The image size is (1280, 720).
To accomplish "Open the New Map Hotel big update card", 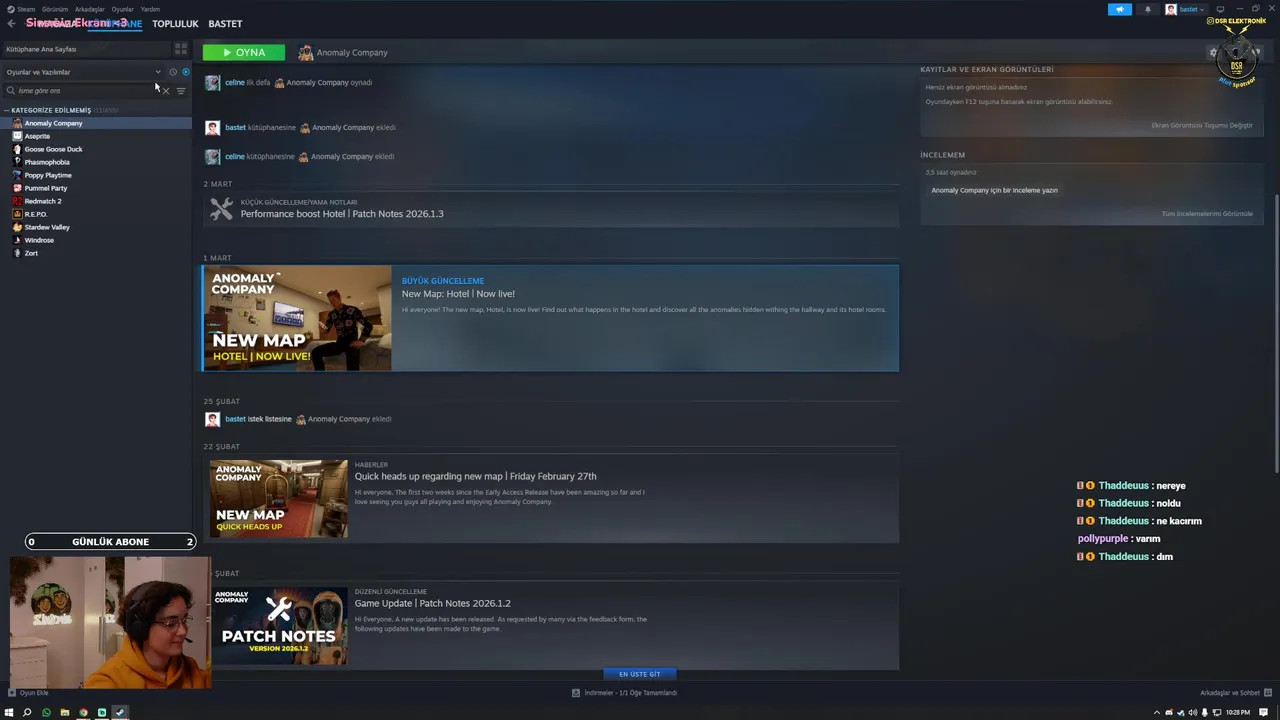I will 551,318.
